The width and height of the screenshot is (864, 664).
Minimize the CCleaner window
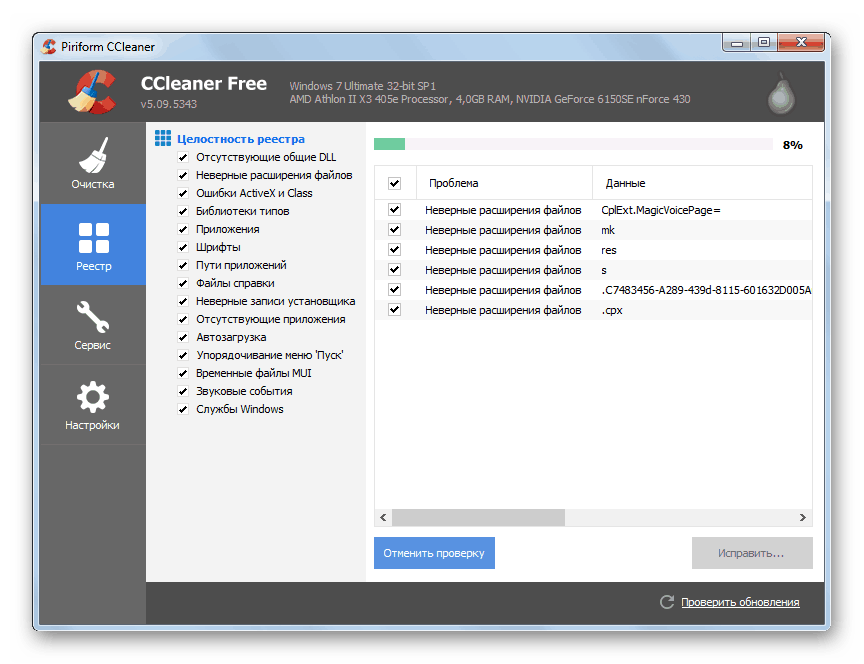click(737, 42)
